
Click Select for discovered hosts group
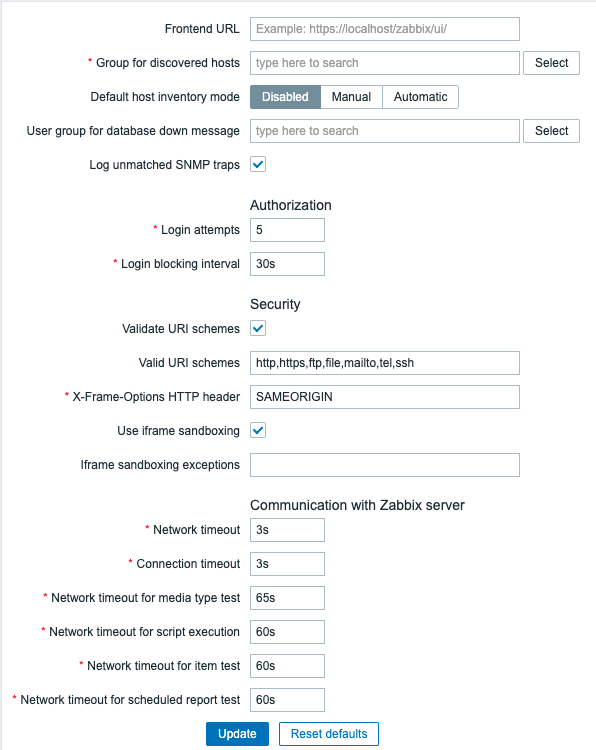pos(551,63)
